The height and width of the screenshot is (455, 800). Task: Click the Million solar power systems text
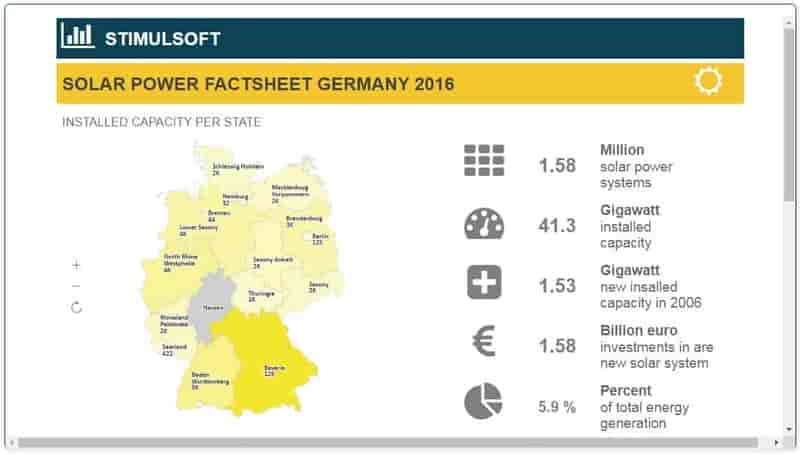click(x=636, y=166)
